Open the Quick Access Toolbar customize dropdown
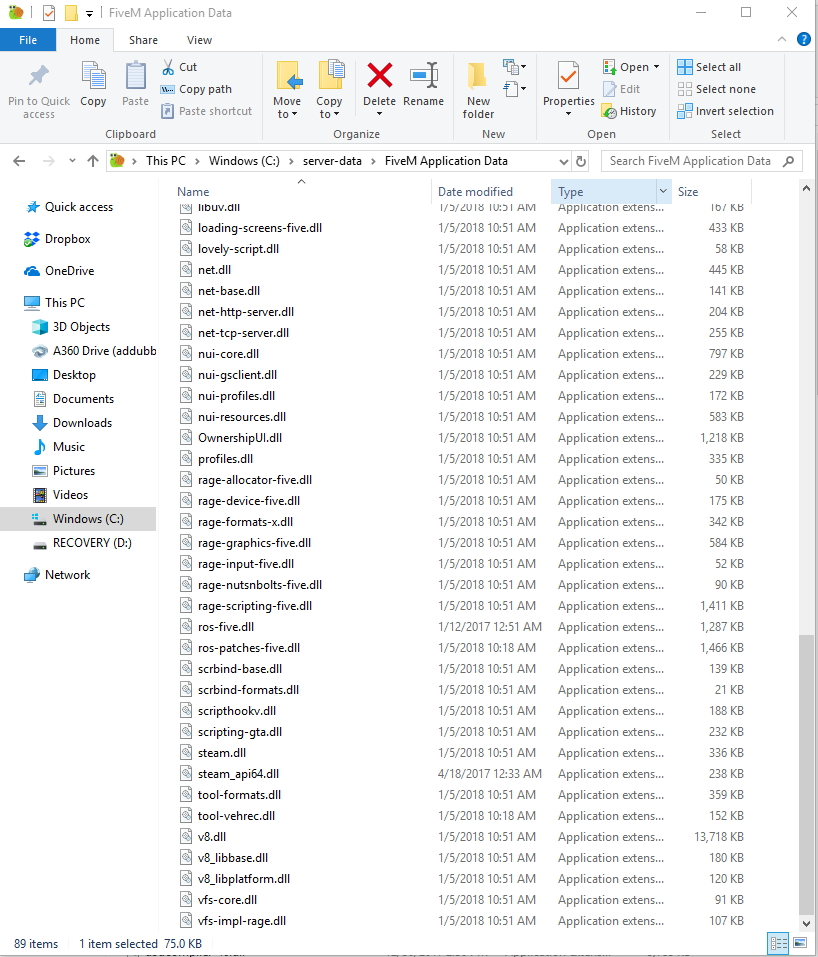Image resolution: width=818 pixels, height=957 pixels. coord(89,13)
